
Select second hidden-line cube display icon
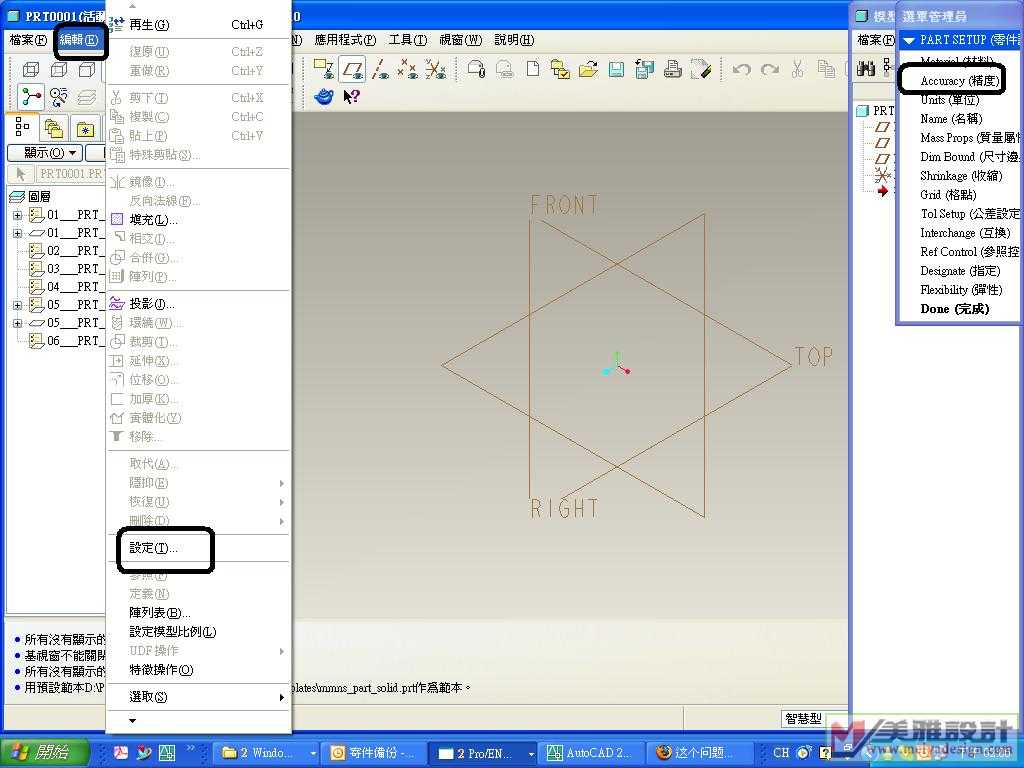click(x=59, y=69)
